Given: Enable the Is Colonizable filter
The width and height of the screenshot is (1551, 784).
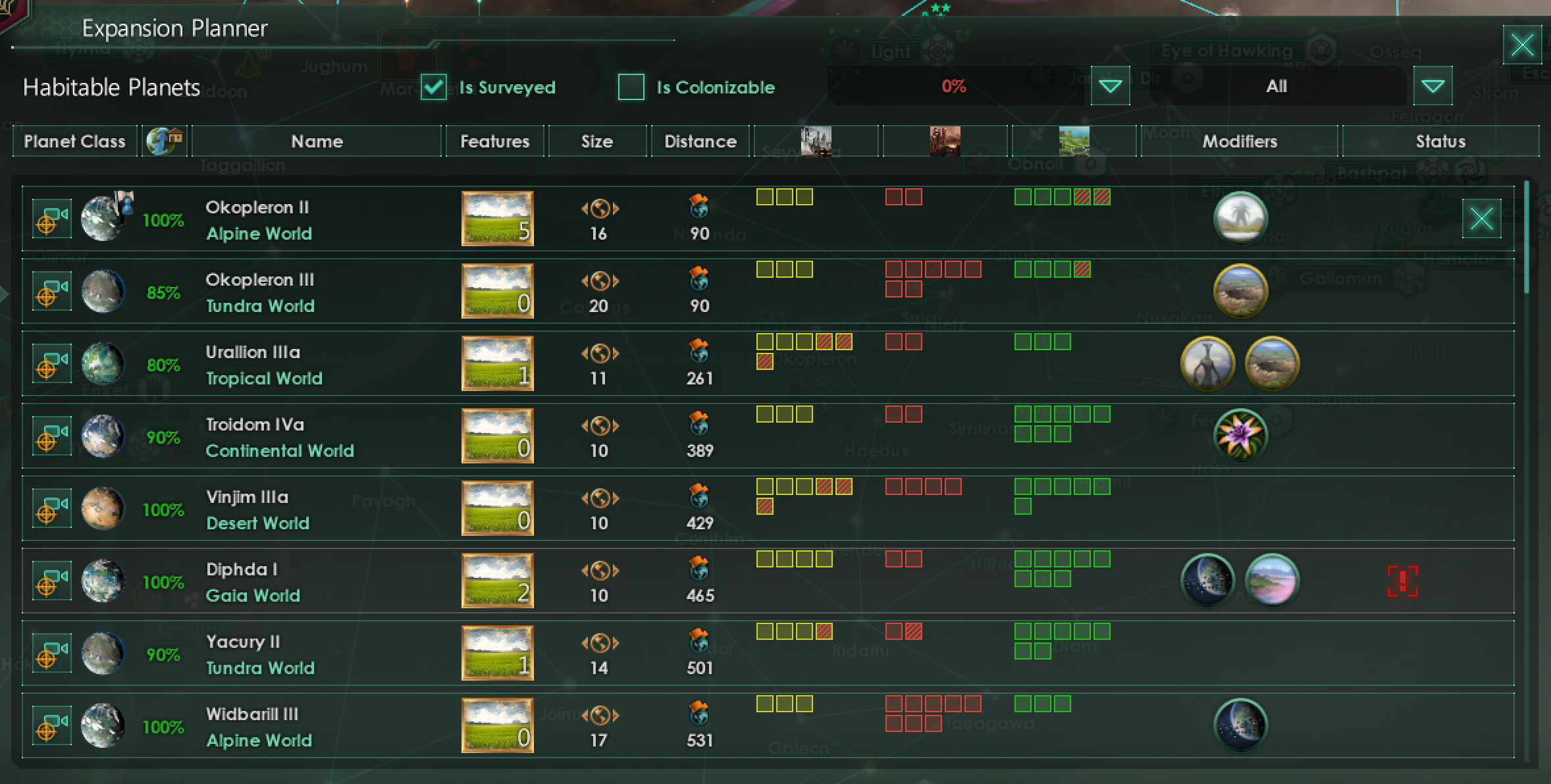Looking at the screenshot, I should pos(630,86).
